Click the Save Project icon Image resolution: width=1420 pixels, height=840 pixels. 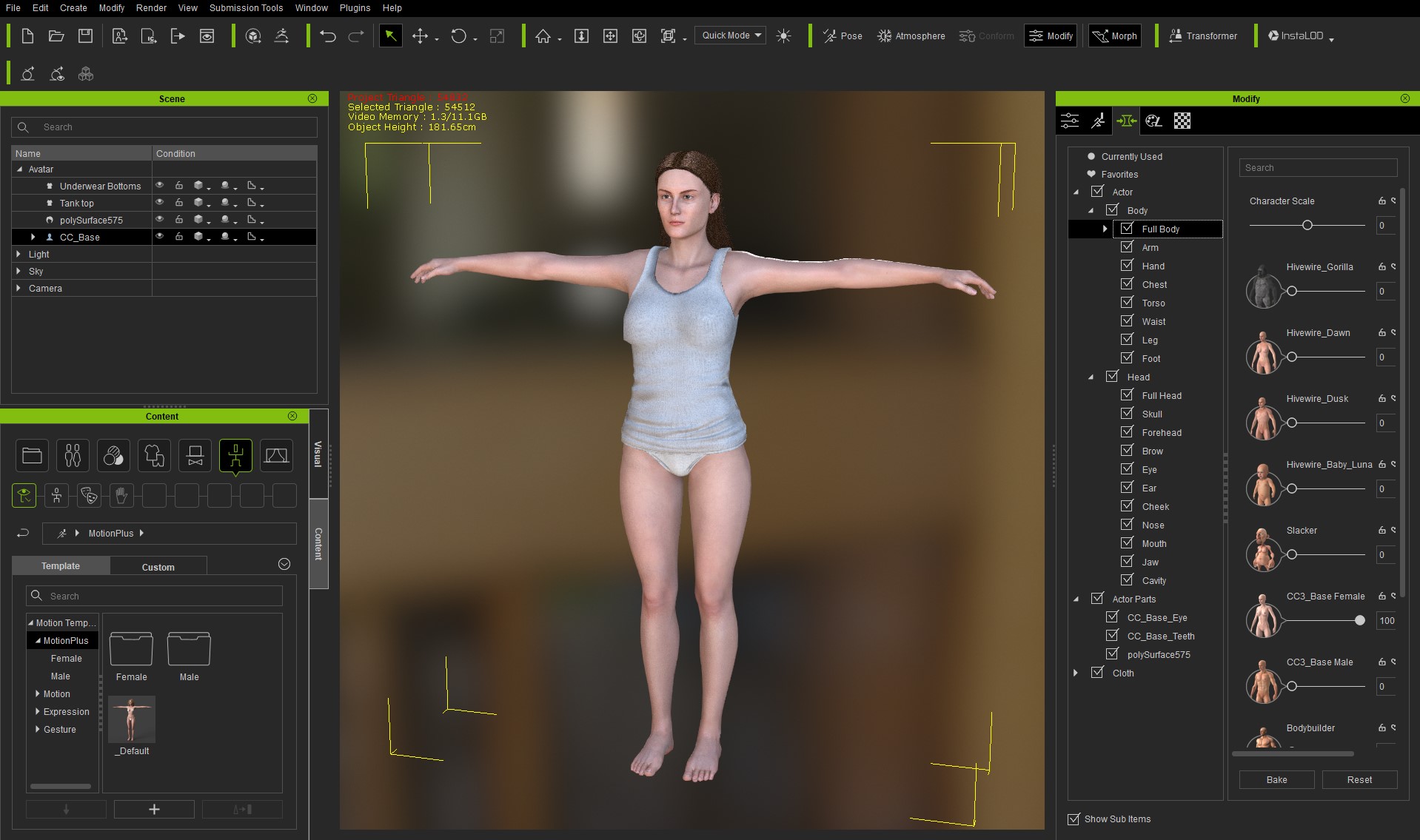[86, 36]
